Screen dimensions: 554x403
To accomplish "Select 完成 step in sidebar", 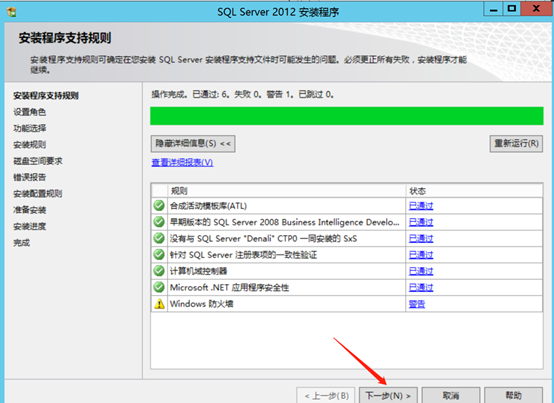I will click(22, 243).
